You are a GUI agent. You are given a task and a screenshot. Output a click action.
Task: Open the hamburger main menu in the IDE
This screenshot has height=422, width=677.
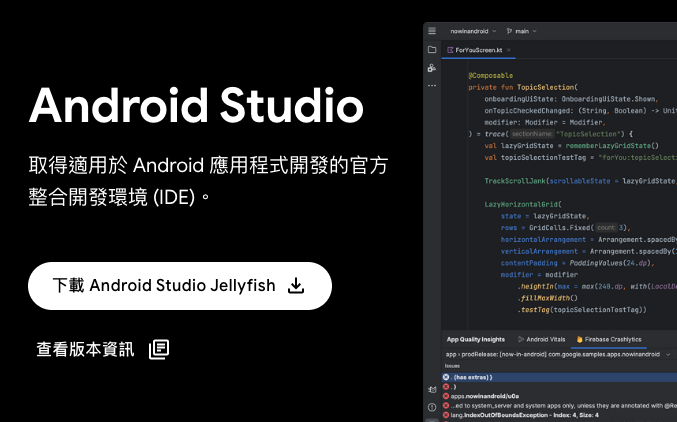click(x=432, y=31)
